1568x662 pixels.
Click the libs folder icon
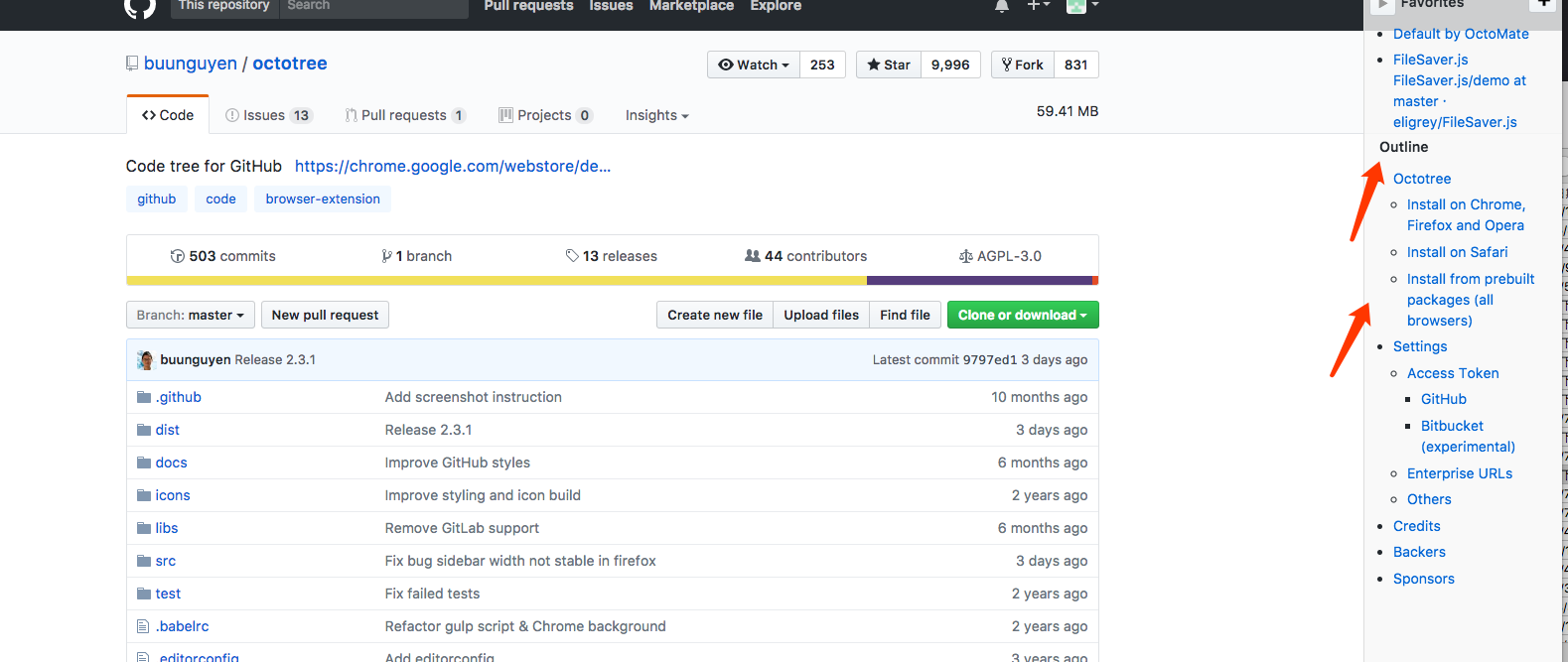144,528
